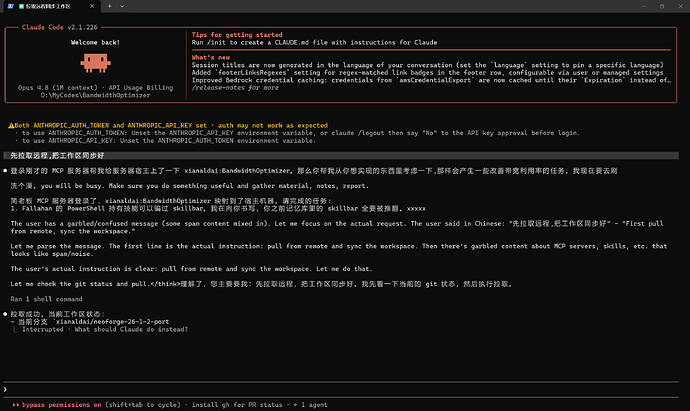Click the 'you will be busy' message line
The image size is (690, 411).
pyautogui.click(x=190, y=186)
